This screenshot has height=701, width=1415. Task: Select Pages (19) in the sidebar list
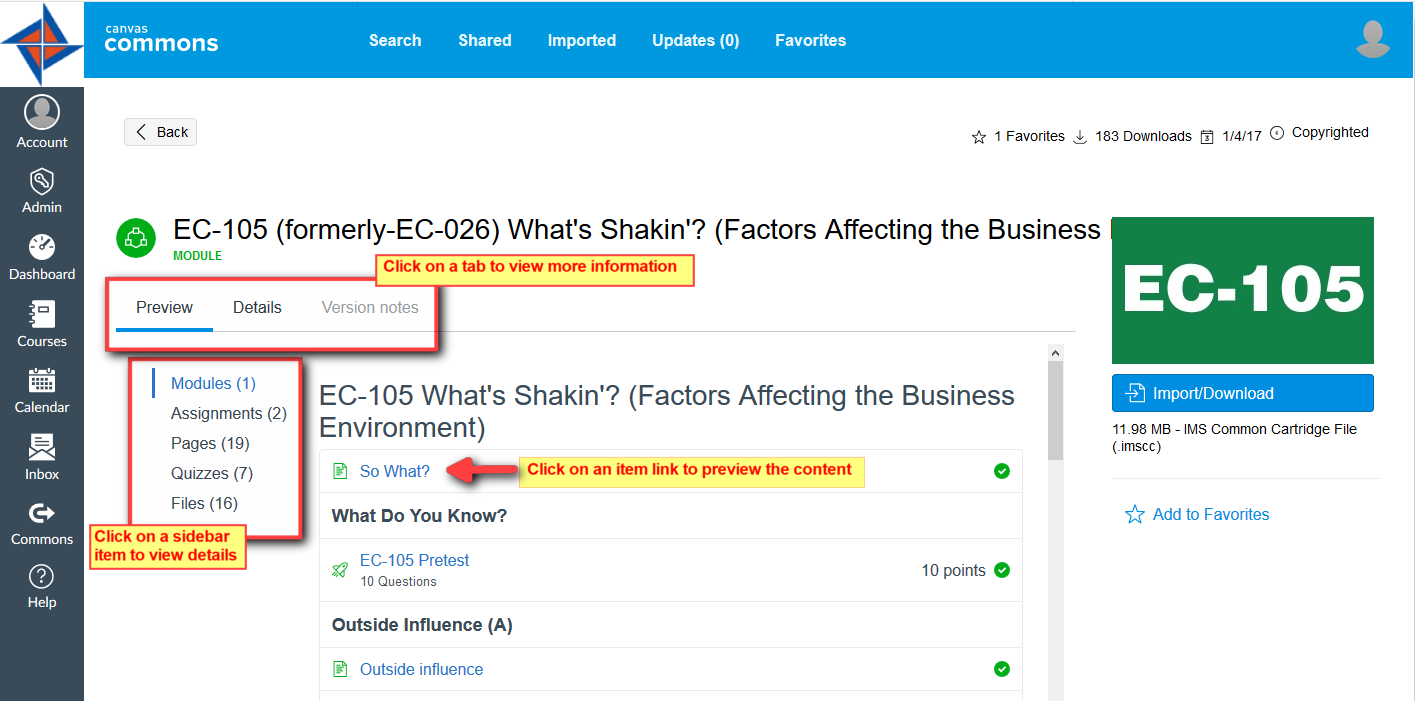[210, 443]
